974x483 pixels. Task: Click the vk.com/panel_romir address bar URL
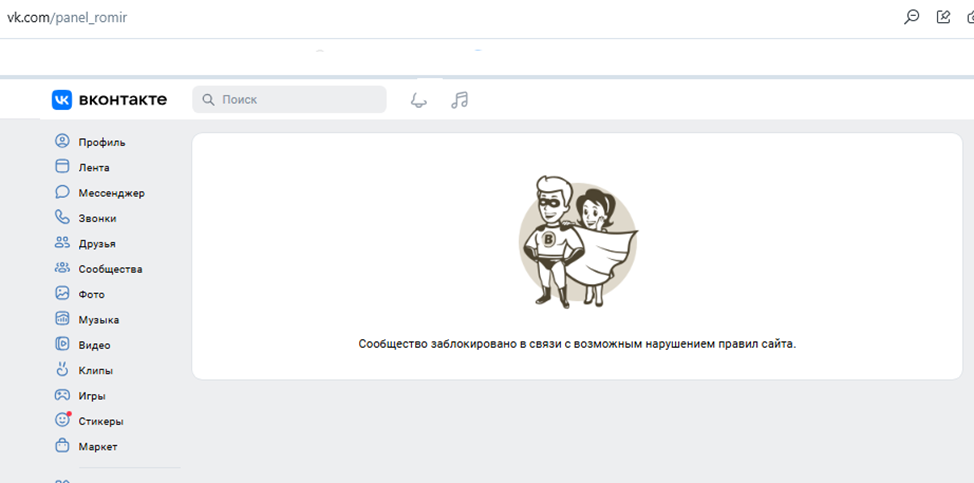(x=67, y=17)
